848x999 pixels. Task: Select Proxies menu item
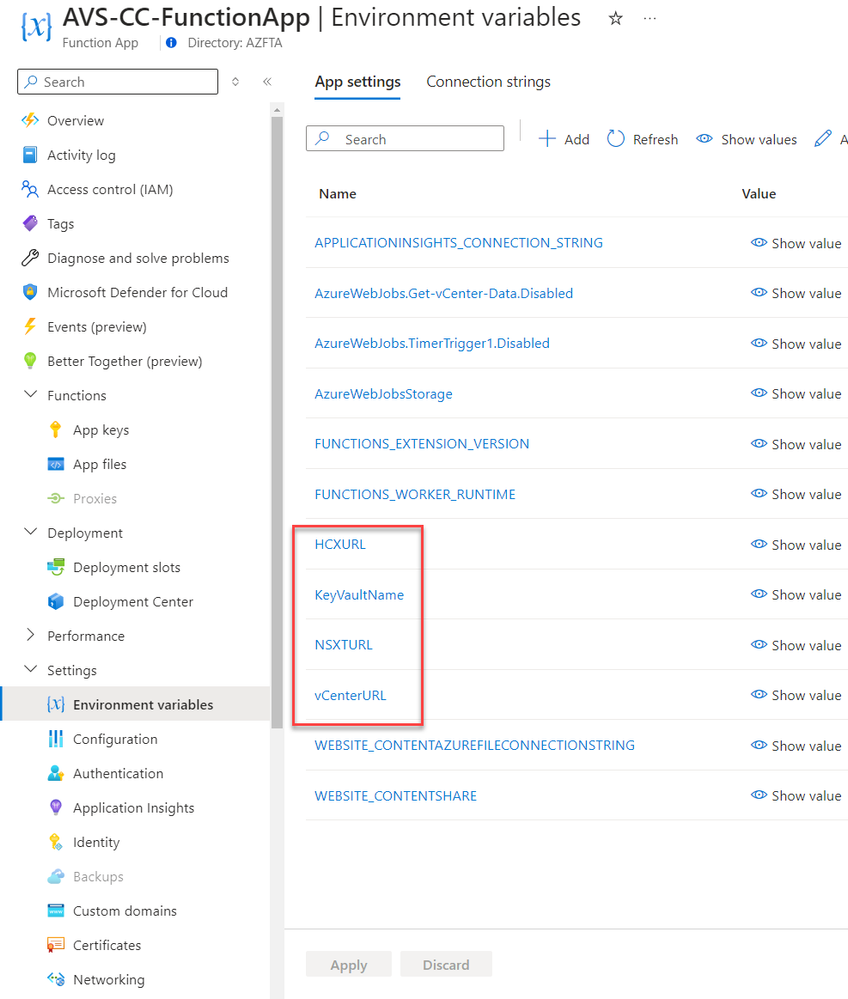tap(94, 499)
